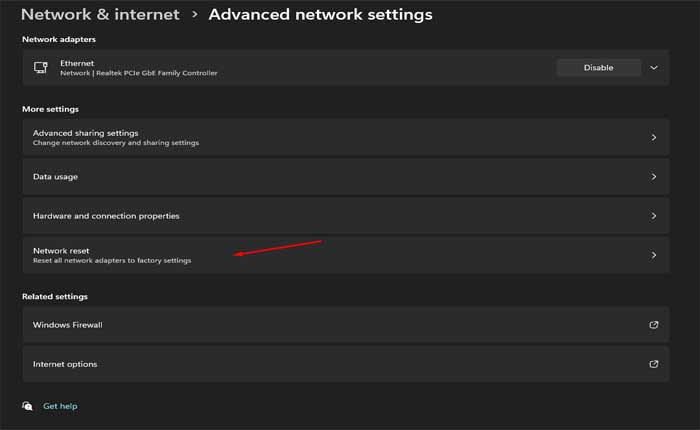700x430 pixels.
Task: Click the Get help chat icon
Action: [x=27, y=406]
